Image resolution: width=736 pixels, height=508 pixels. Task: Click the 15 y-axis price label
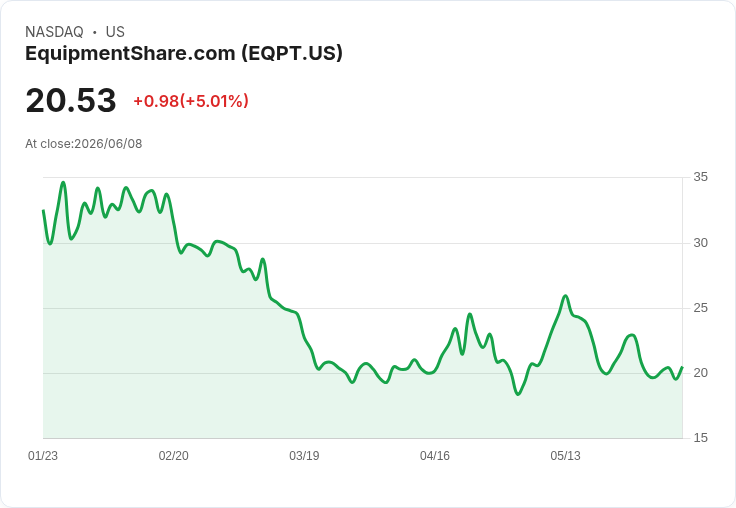pos(700,438)
